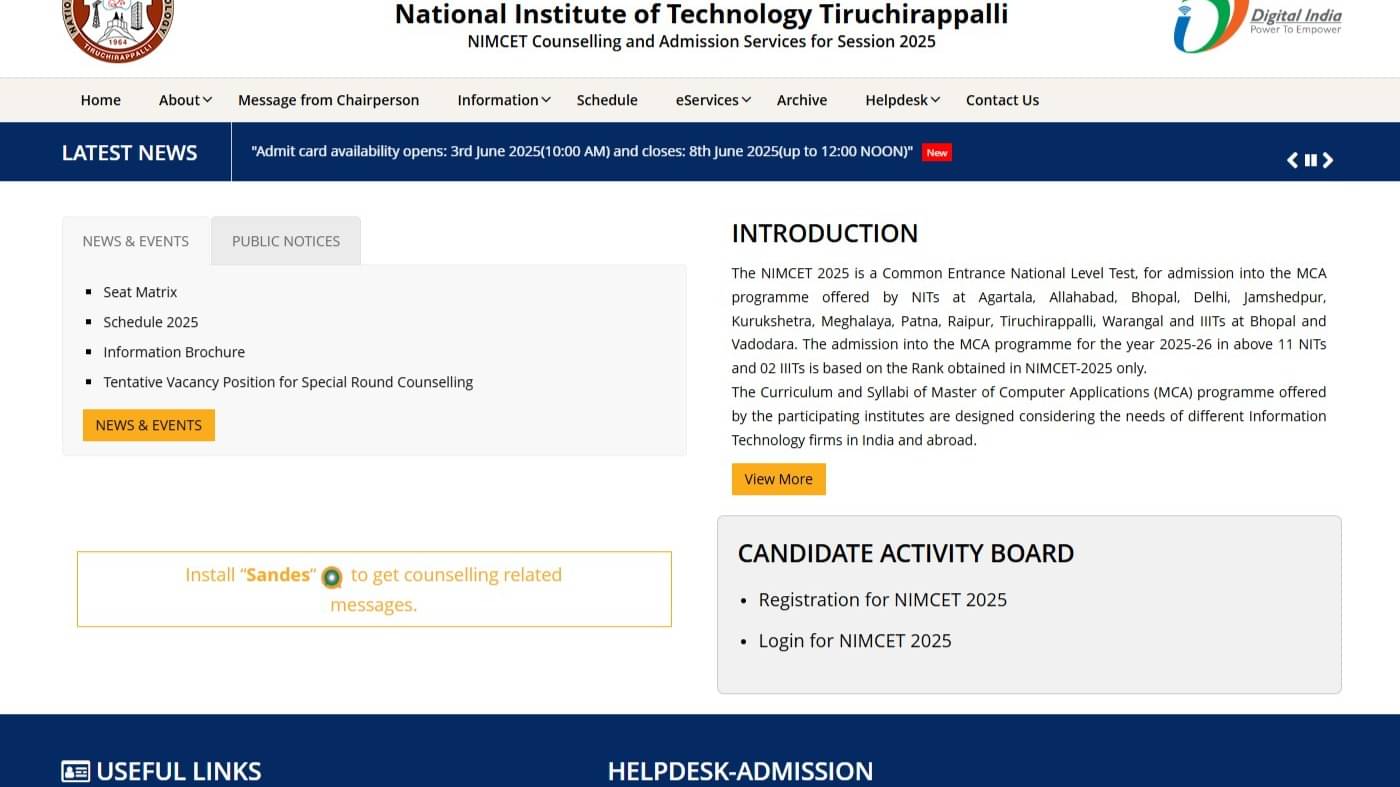Screen dimensions: 1400x787
Task: Click the Information Brochure list entry
Action: pos(174,352)
